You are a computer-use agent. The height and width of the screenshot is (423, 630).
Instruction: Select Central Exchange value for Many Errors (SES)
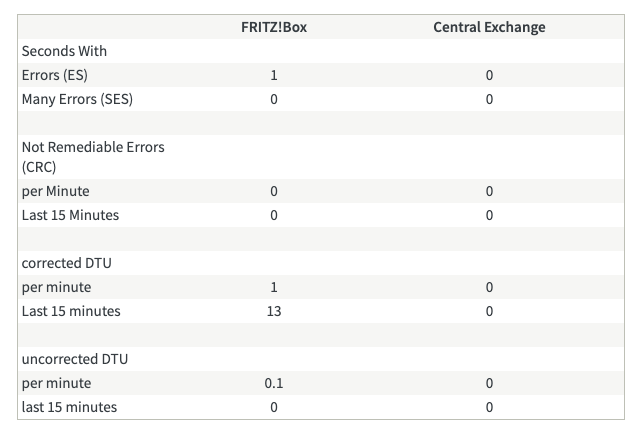[x=489, y=99]
